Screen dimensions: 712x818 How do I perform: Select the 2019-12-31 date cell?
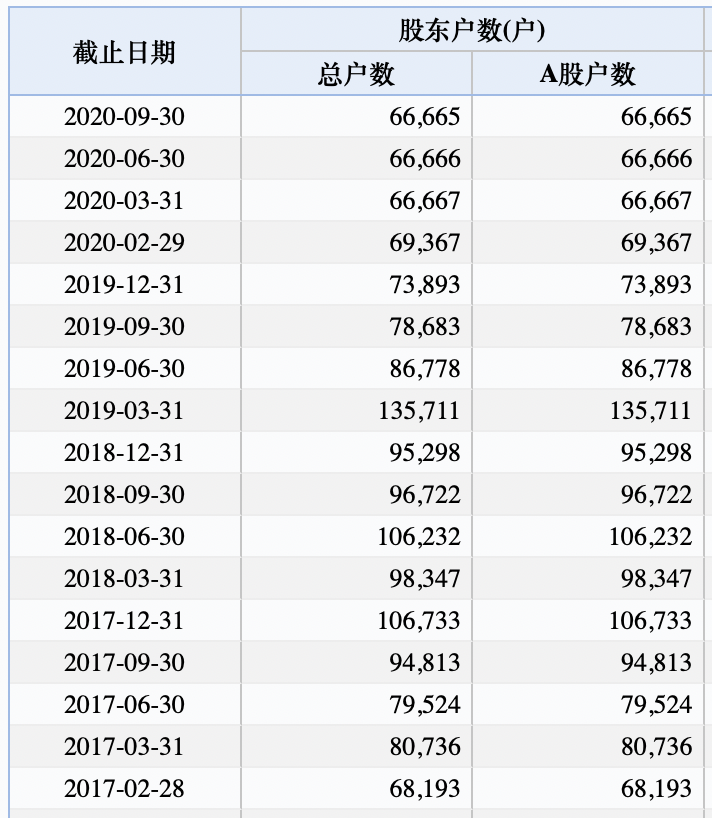point(124,285)
